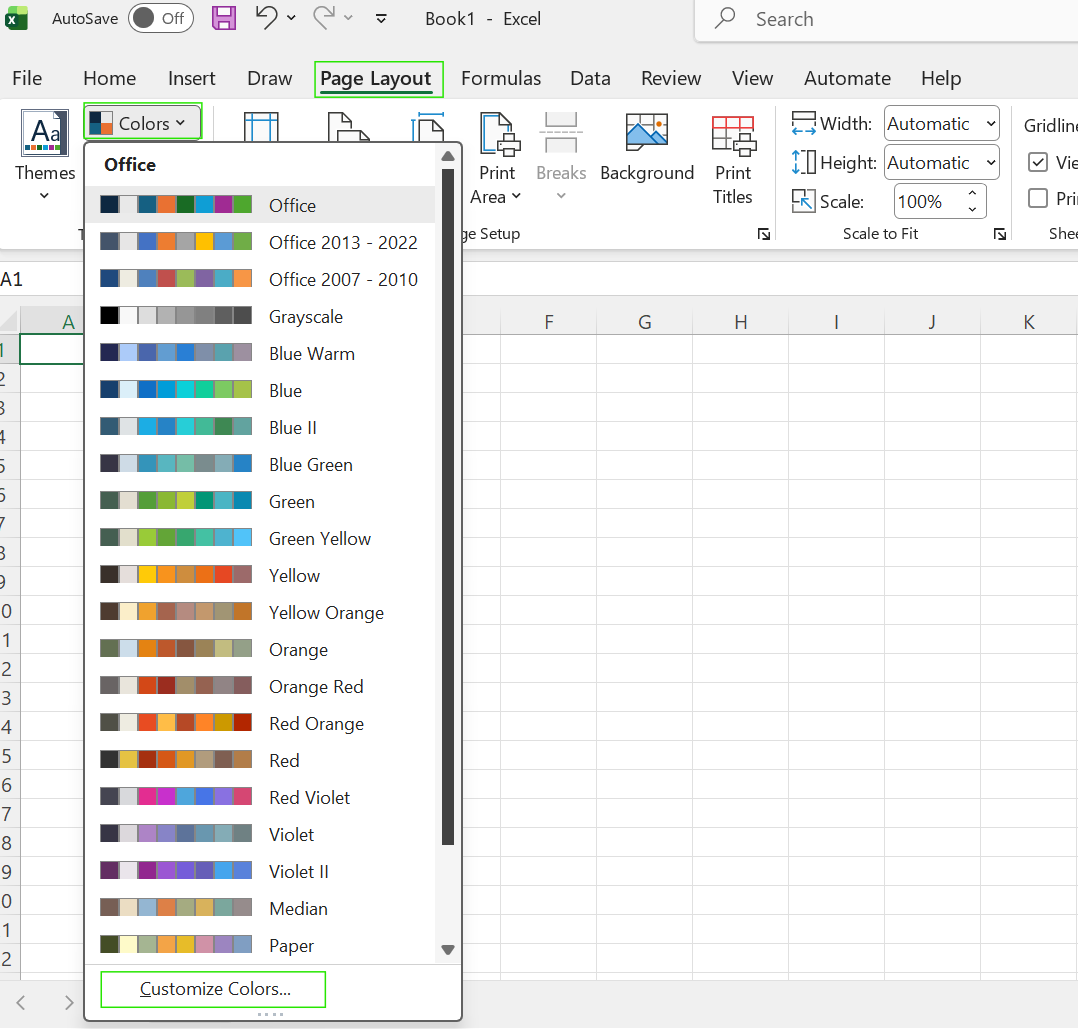Image resolution: width=1078 pixels, height=1029 pixels.
Task: Expand the Undo history dropdown arrow
Action: pos(292,18)
